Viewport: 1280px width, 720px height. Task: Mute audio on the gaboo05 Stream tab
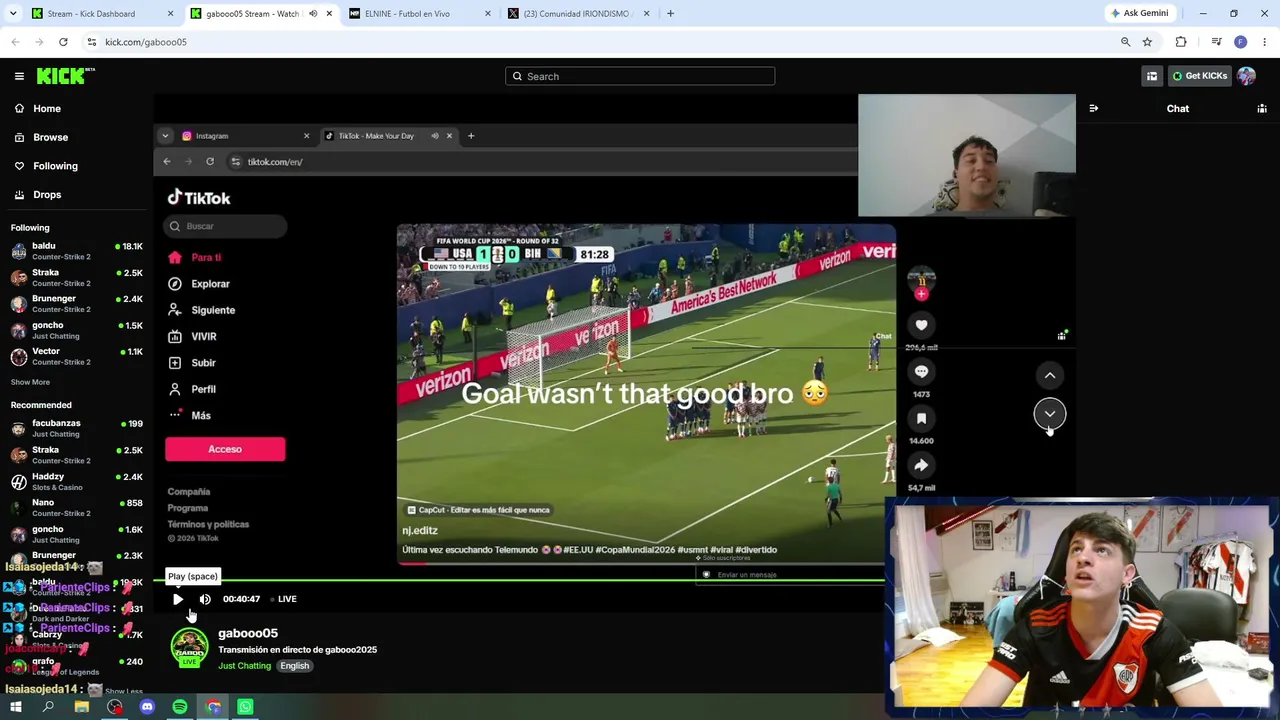coord(313,14)
